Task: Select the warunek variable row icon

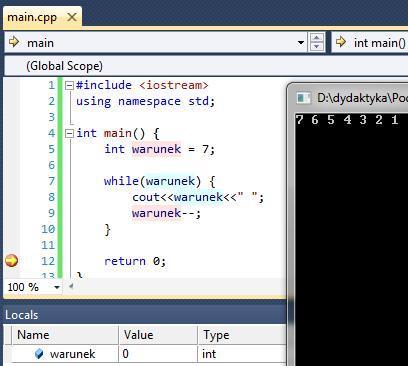Action: pos(39,354)
